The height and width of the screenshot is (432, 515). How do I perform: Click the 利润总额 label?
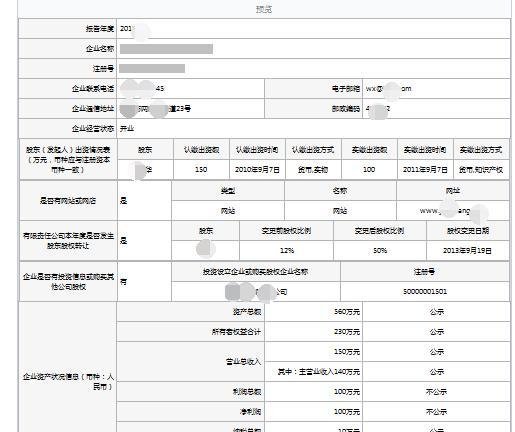(x=247, y=392)
